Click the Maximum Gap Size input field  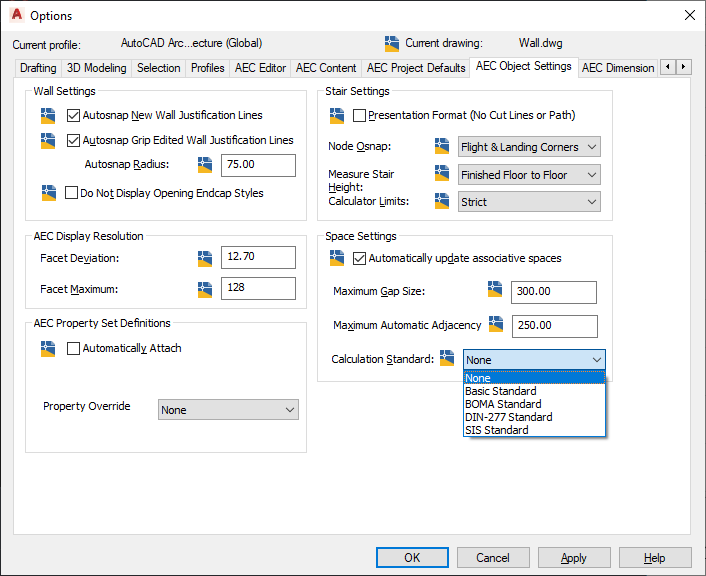tap(554, 292)
